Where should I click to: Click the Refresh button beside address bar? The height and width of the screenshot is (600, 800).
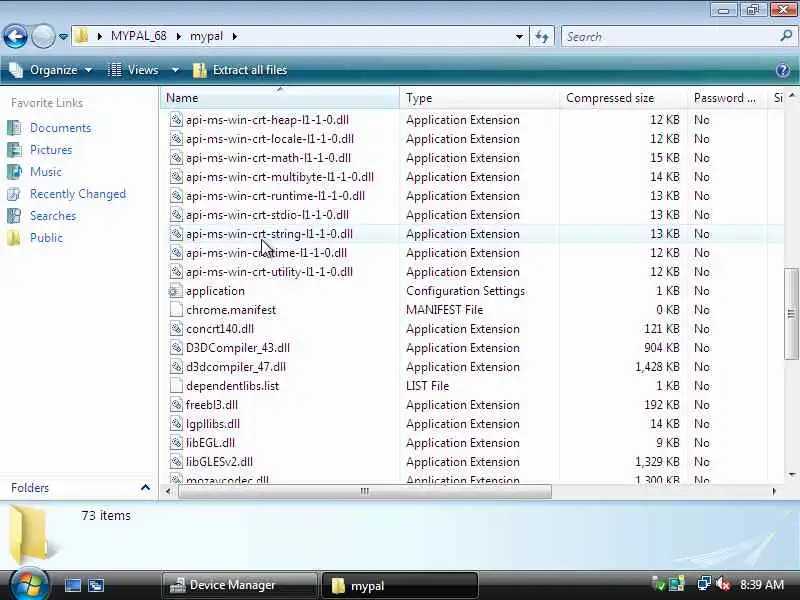542,37
